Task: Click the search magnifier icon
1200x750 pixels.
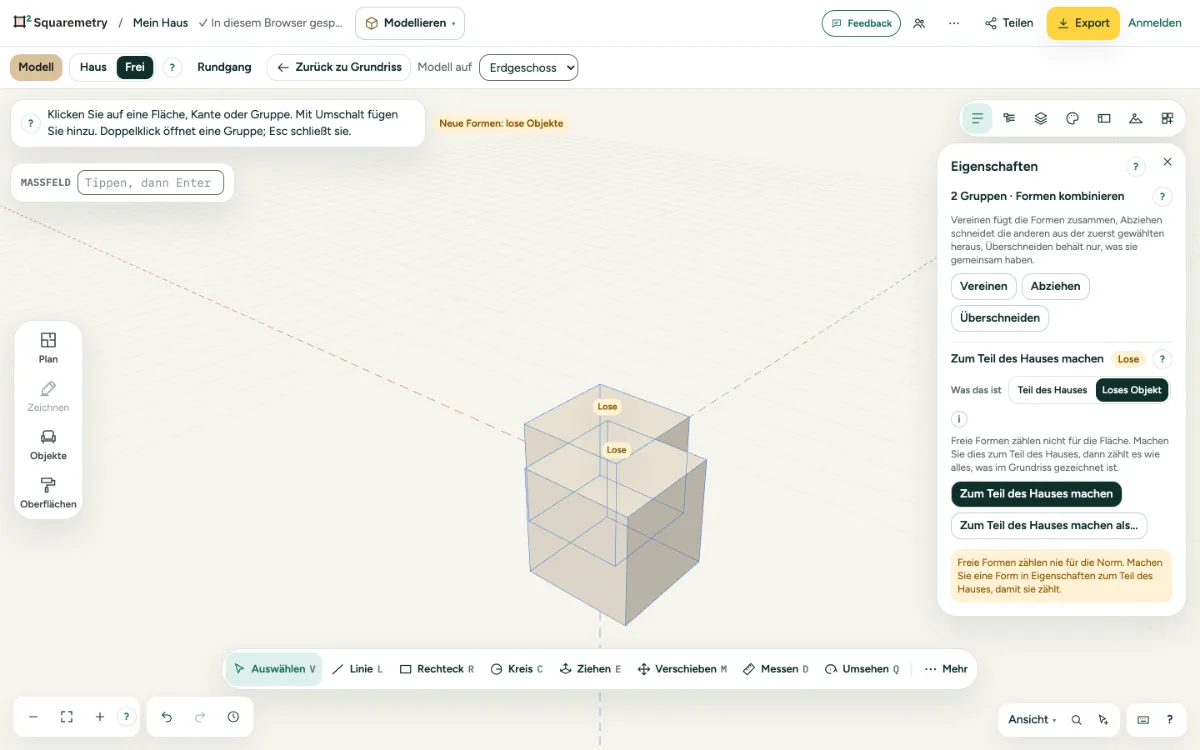Action: 1076,720
